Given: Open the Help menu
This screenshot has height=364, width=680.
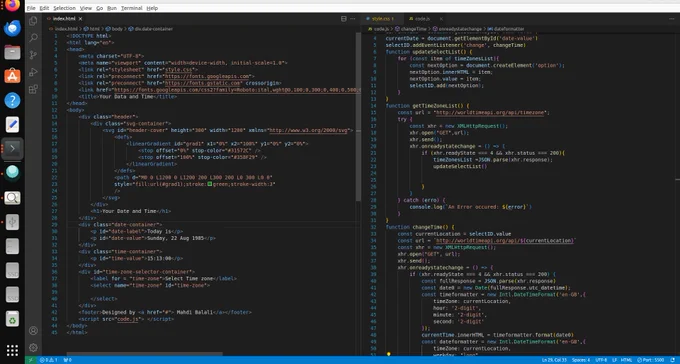Looking at the screenshot, I should point(152,8).
